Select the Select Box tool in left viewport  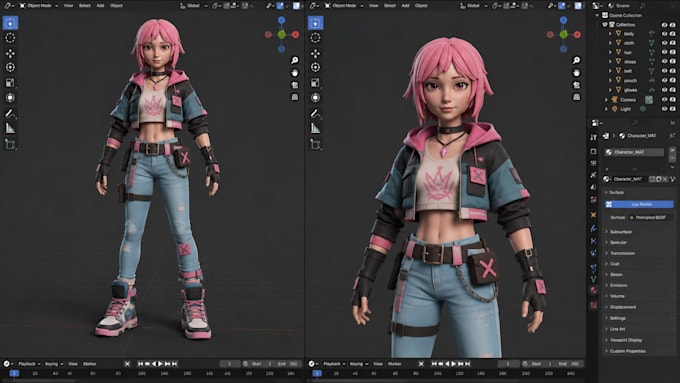[10, 23]
